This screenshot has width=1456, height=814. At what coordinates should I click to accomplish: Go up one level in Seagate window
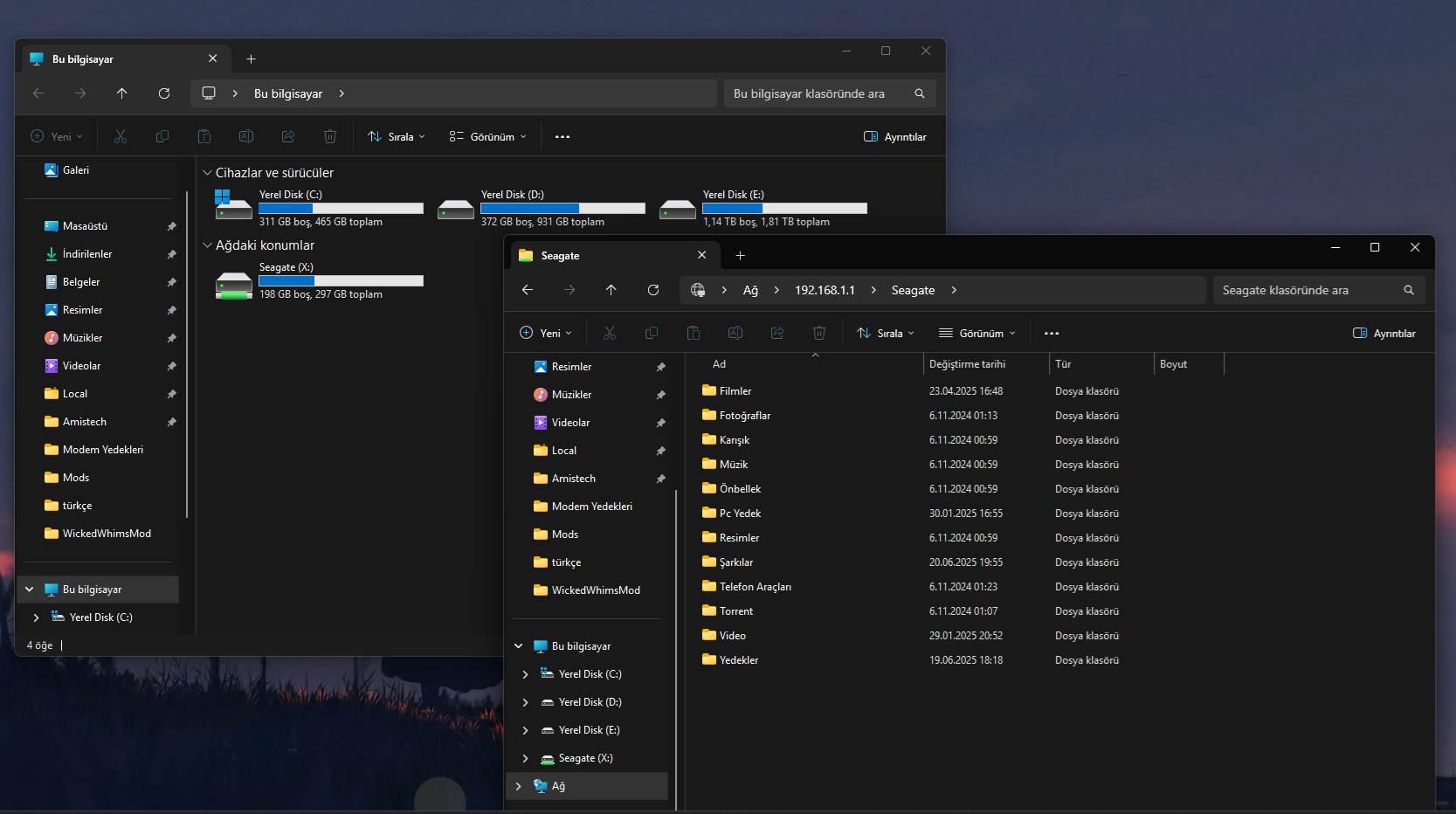tap(611, 290)
